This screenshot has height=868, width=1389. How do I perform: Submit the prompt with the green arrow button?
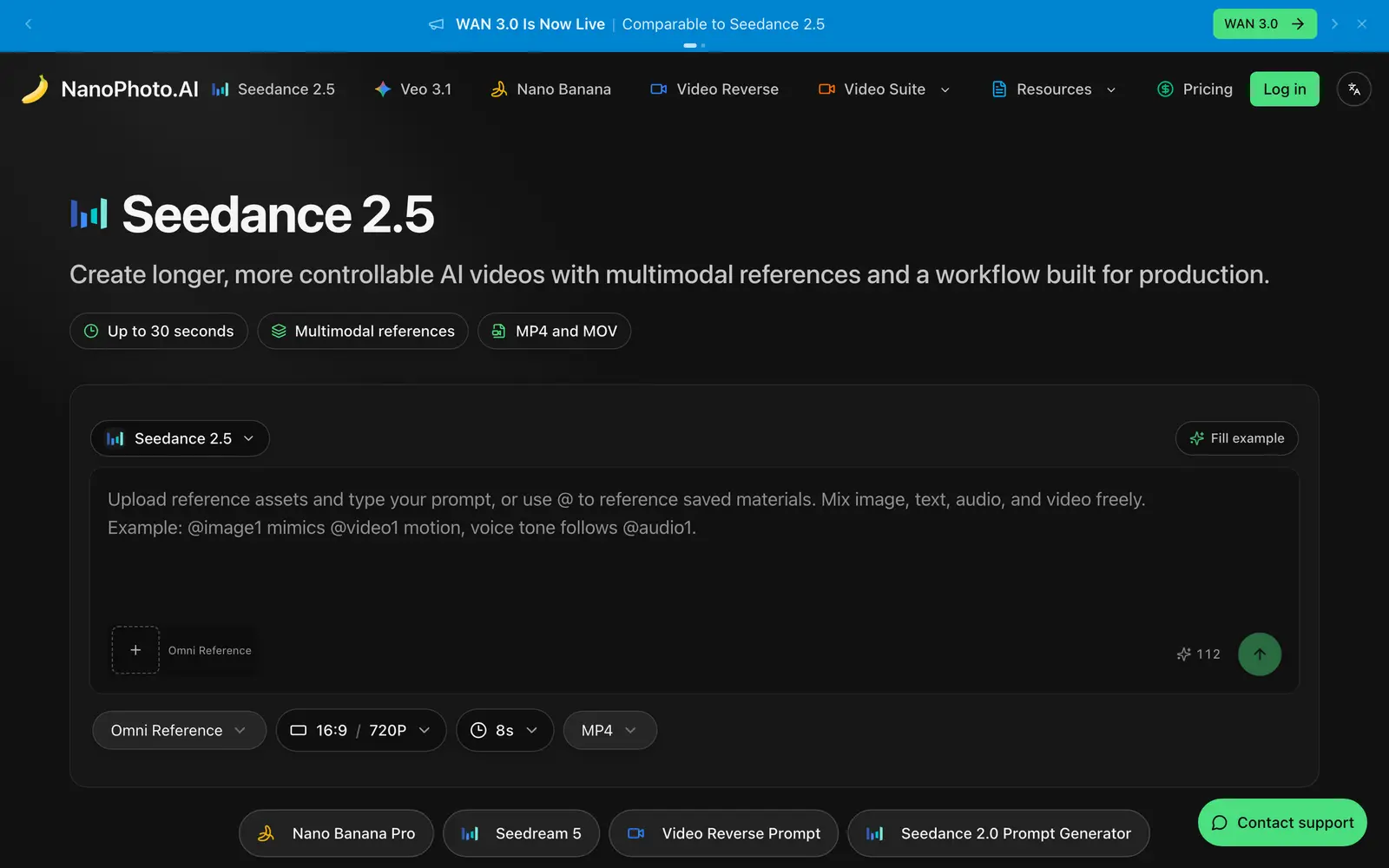pos(1260,654)
